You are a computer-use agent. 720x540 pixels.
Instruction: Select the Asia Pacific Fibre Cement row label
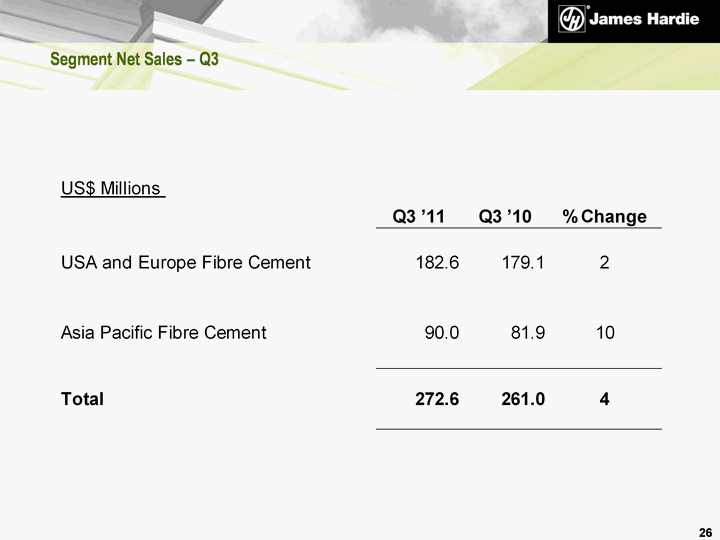point(163,333)
